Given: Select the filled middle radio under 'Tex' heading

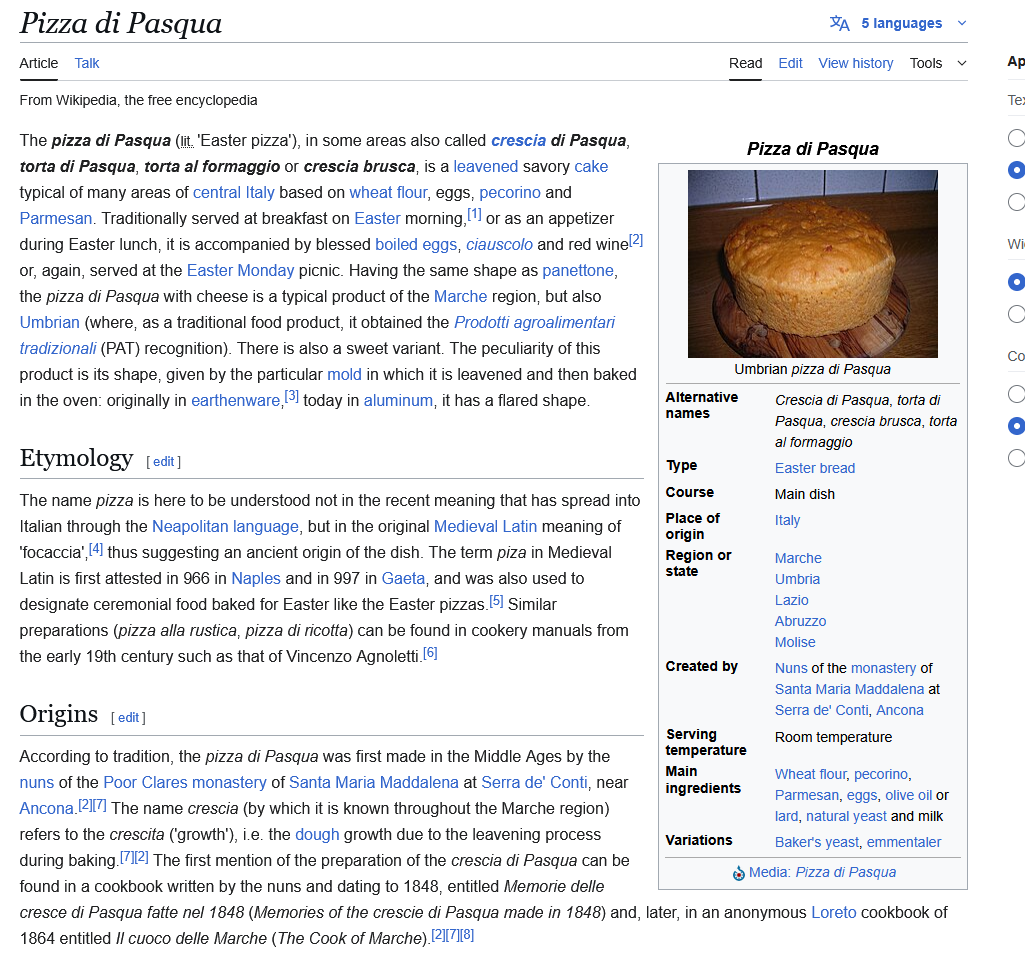Looking at the screenshot, I should (x=1017, y=170).
